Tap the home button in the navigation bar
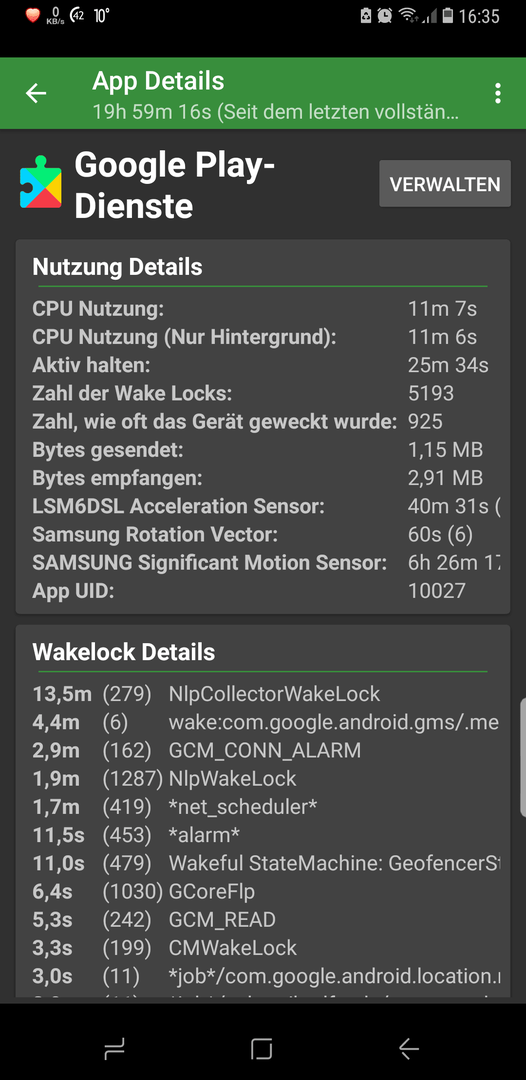The height and width of the screenshot is (1080, 526). coord(262,1048)
